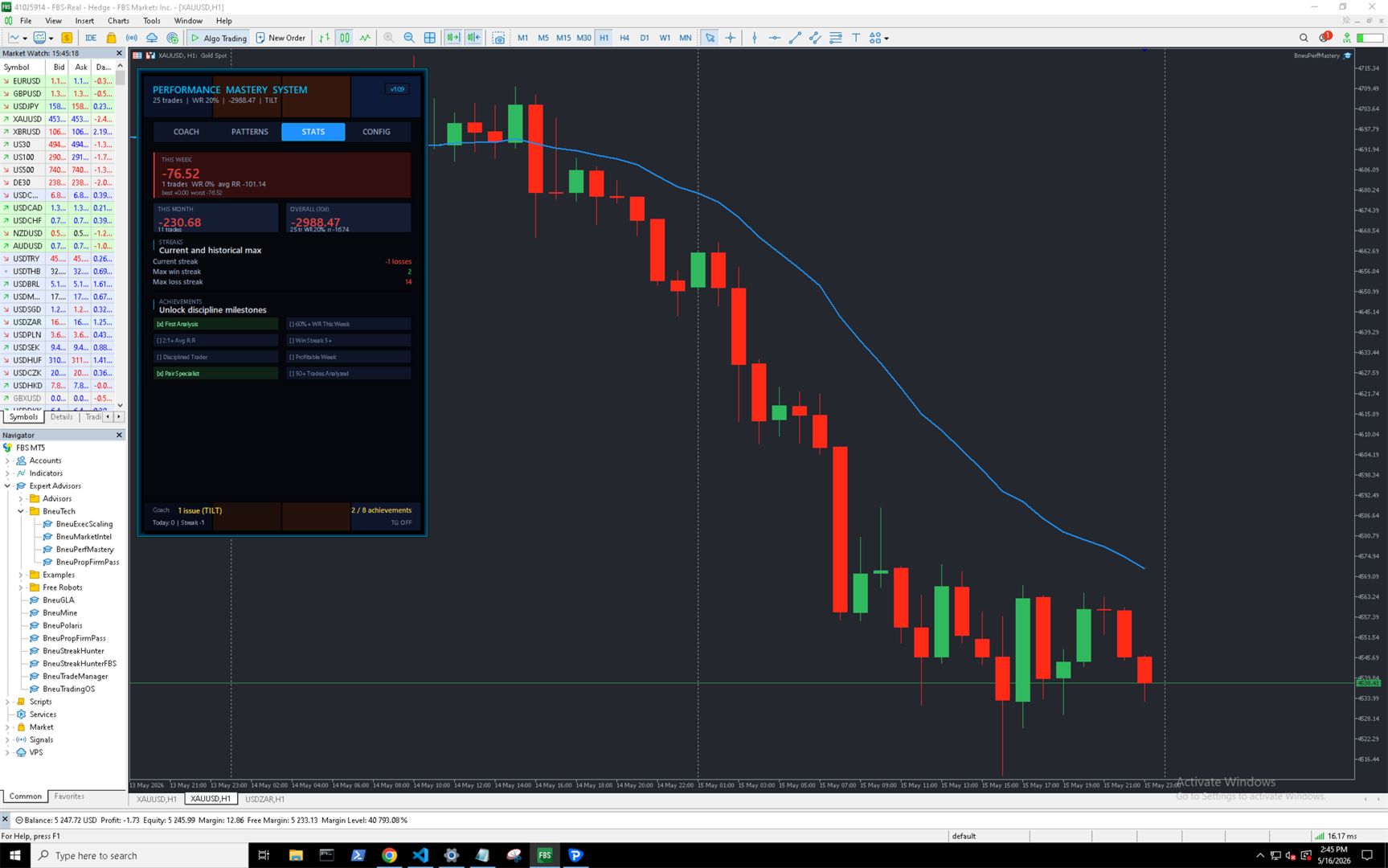The image size is (1388, 868).
Task: Switch to the PATTERNS tab
Action: coord(250,132)
